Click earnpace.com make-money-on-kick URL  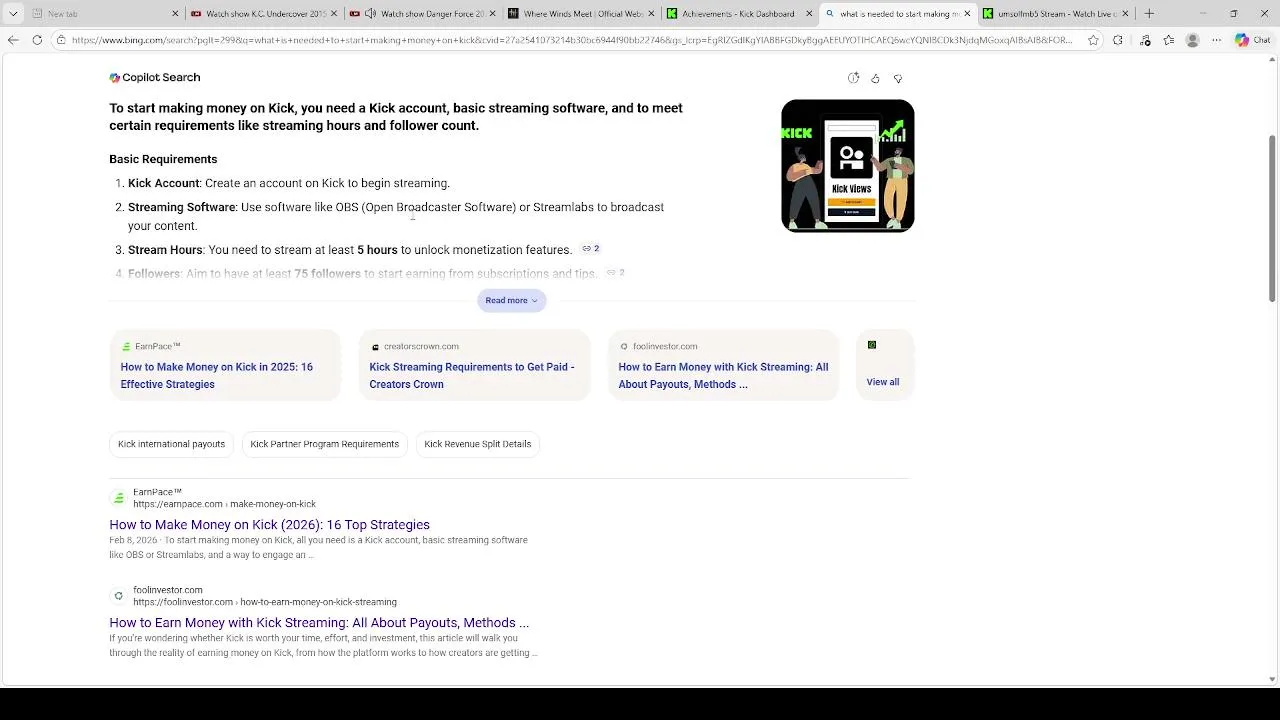(x=224, y=504)
